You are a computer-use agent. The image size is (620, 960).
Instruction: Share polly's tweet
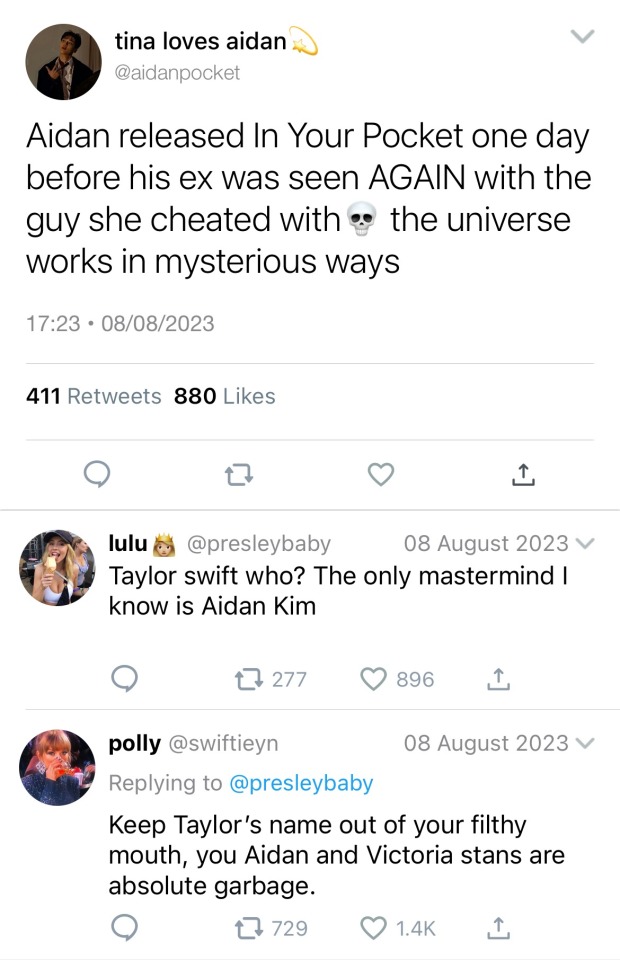click(498, 928)
